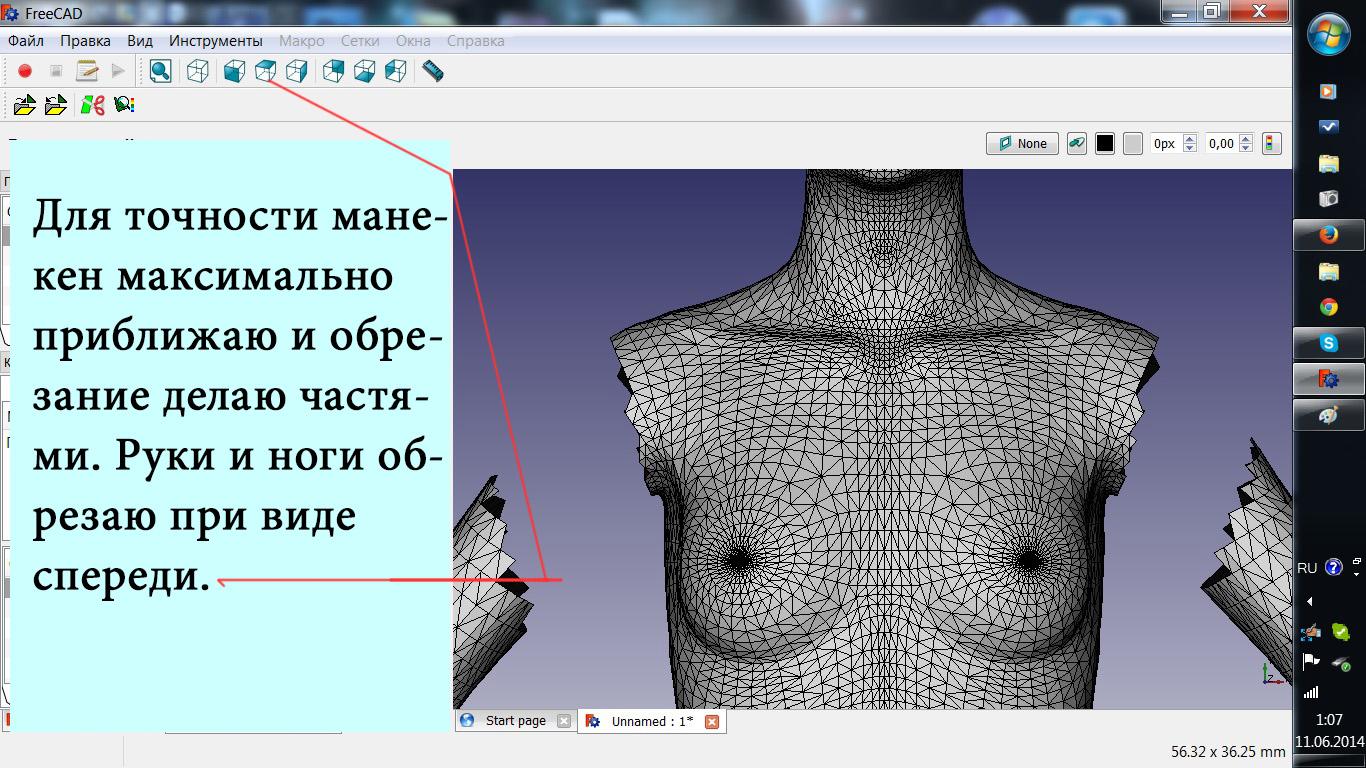The width and height of the screenshot is (1366, 768).
Task: Open Skype from the taskbar
Action: pyautogui.click(x=1328, y=343)
